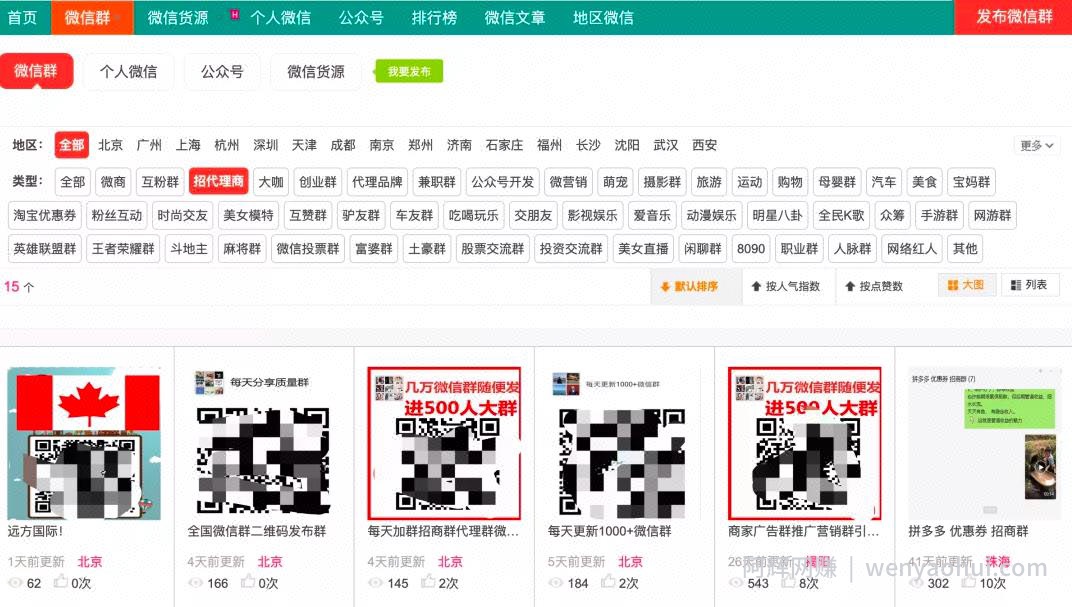
Task: Click thumbs-up icon on 每天更新1000+微信群 card
Action: [x=608, y=582]
